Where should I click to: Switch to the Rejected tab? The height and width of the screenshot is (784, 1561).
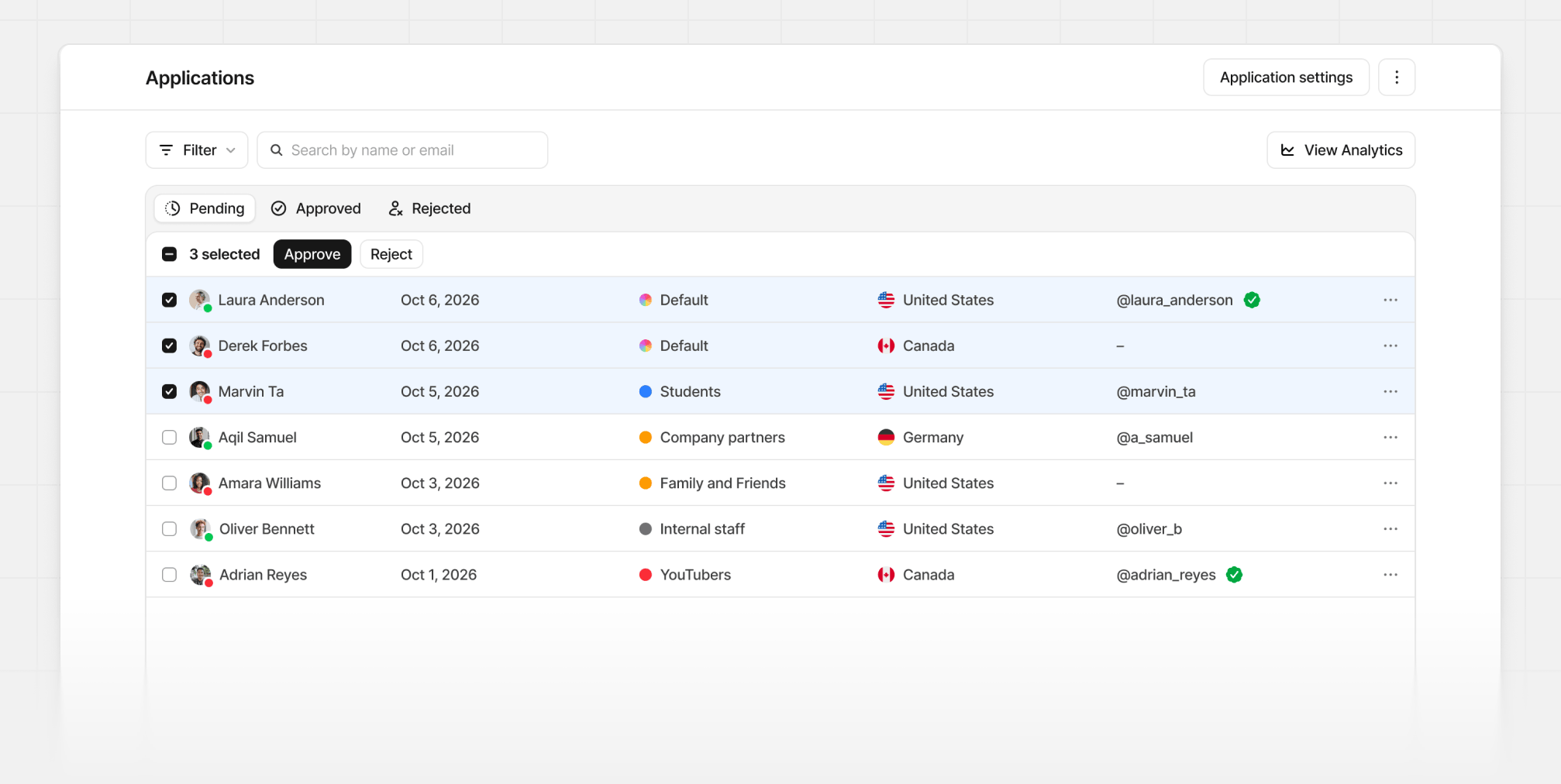tap(429, 208)
